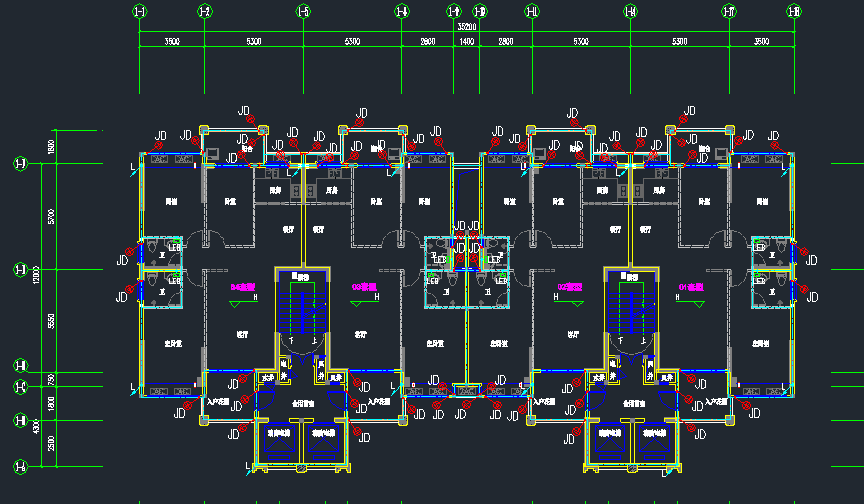This screenshot has width=864, height=504.
Task: Click the 2500 dimension at lower left
Action: tap(52, 443)
